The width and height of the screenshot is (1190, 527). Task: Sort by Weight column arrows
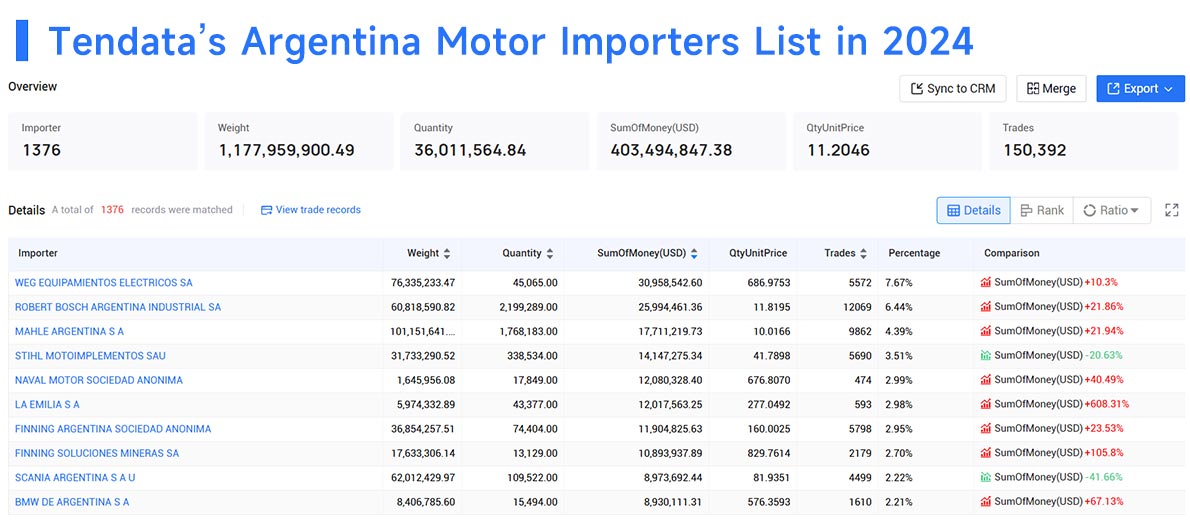pyautogui.click(x=446, y=254)
